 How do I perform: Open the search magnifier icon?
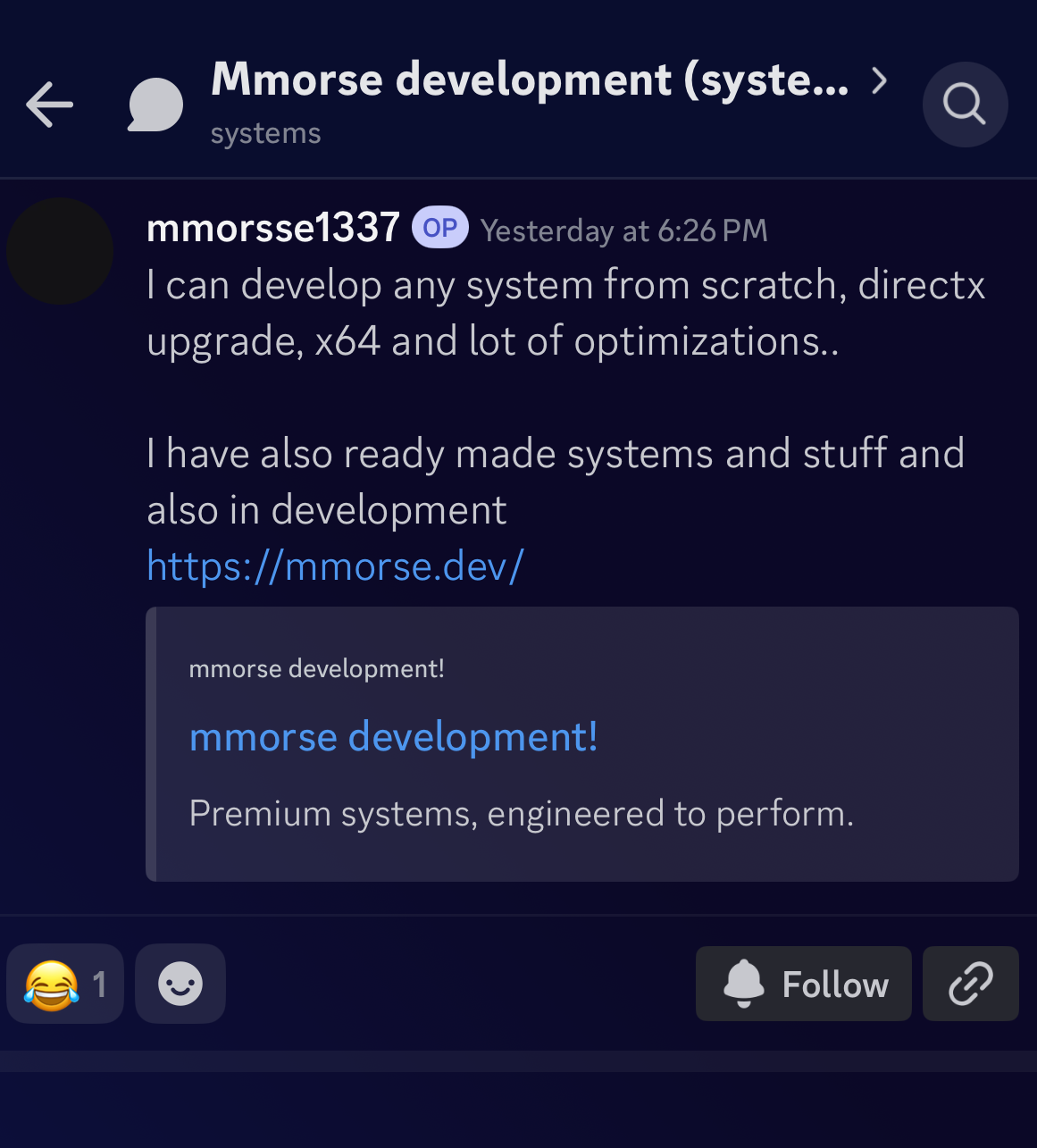[x=966, y=105]
